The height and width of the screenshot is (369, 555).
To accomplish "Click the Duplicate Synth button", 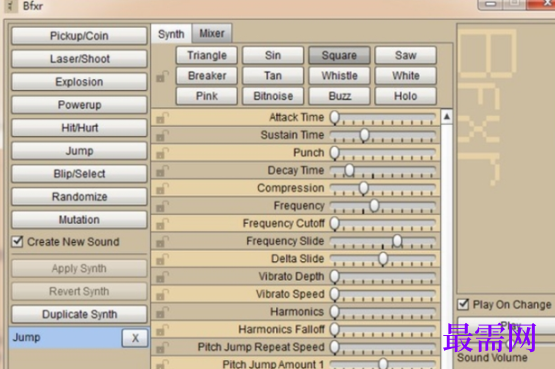I will pos(79,314).
